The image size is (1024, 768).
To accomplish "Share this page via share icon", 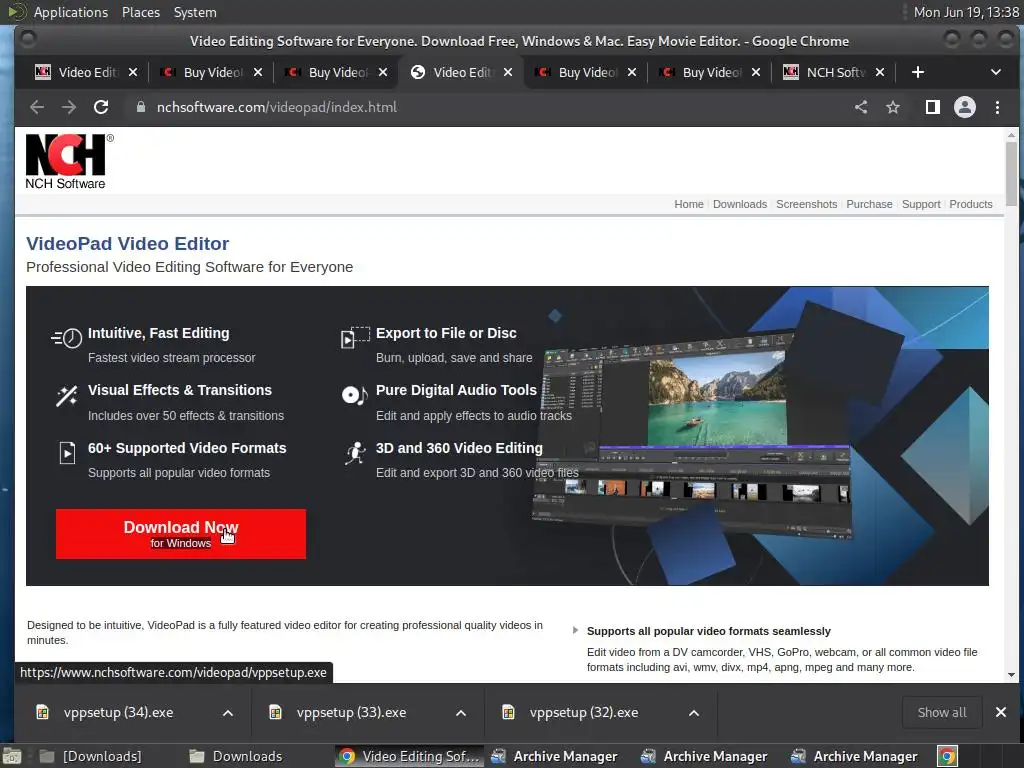I will point(861,107).
